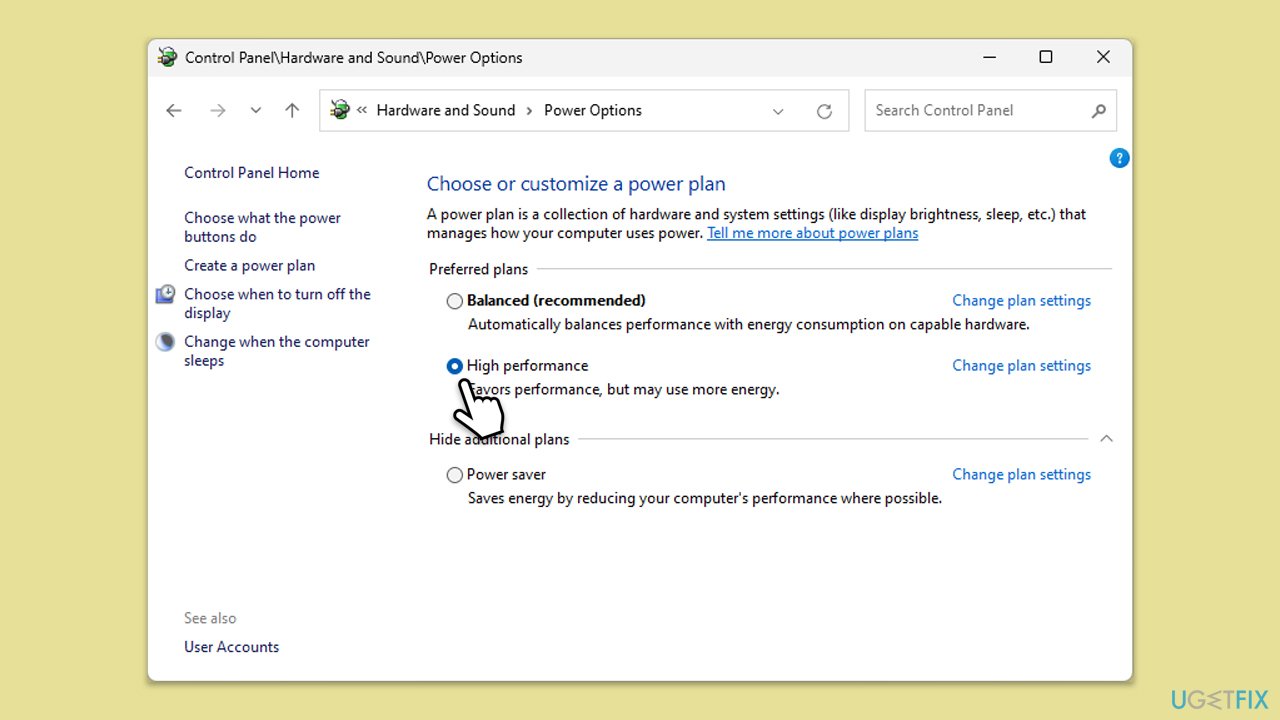Click the Power Options icon in address bar

[340, 110]
